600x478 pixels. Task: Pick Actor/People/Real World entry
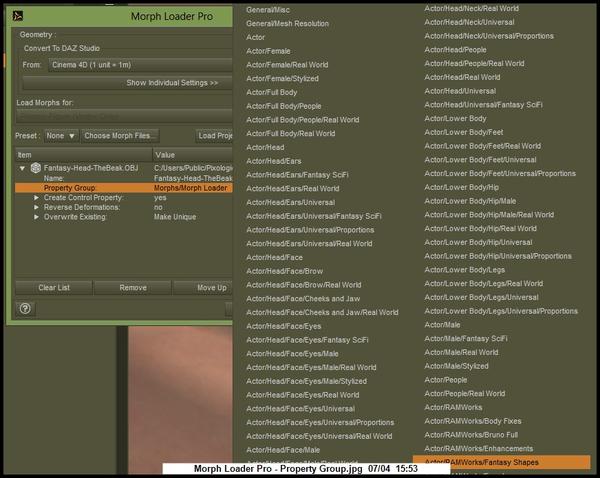tap(465, 393)
